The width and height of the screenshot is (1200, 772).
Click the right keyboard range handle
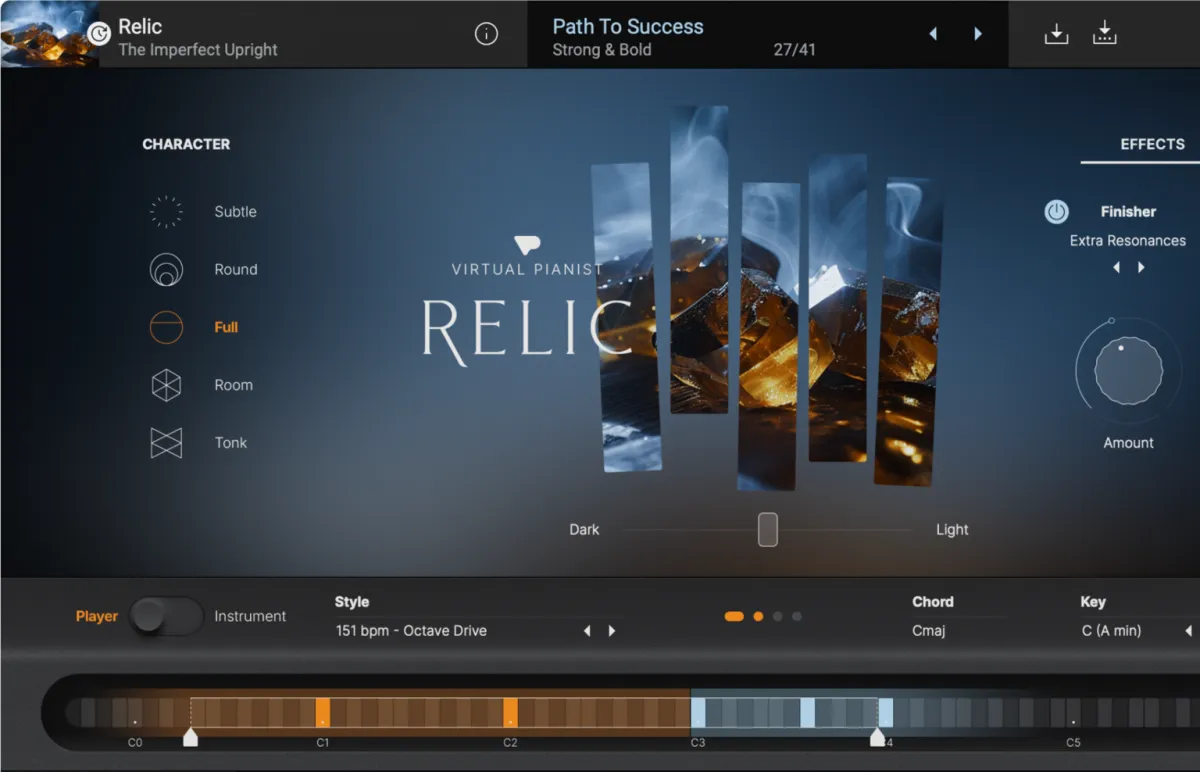click(x=877, y=737)
